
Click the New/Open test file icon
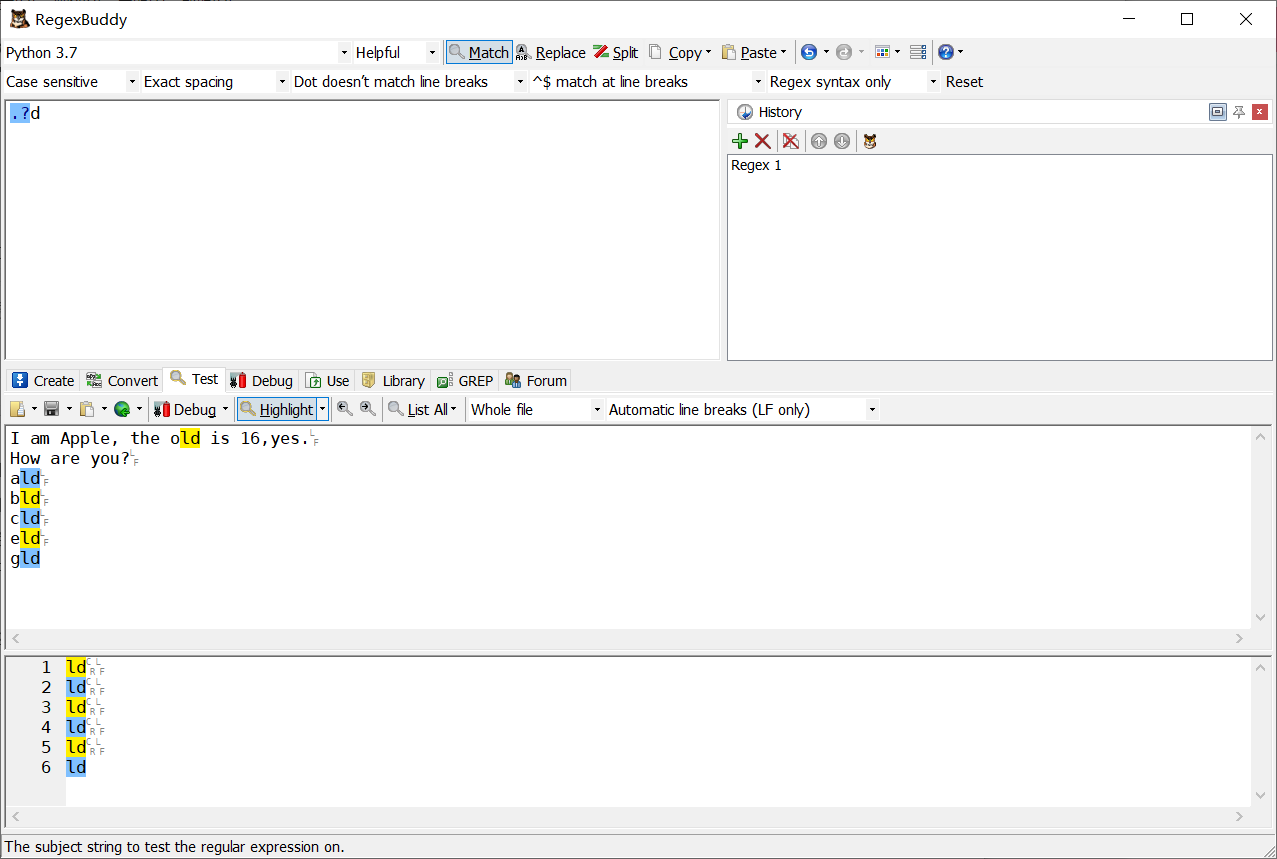pos(17,409)
